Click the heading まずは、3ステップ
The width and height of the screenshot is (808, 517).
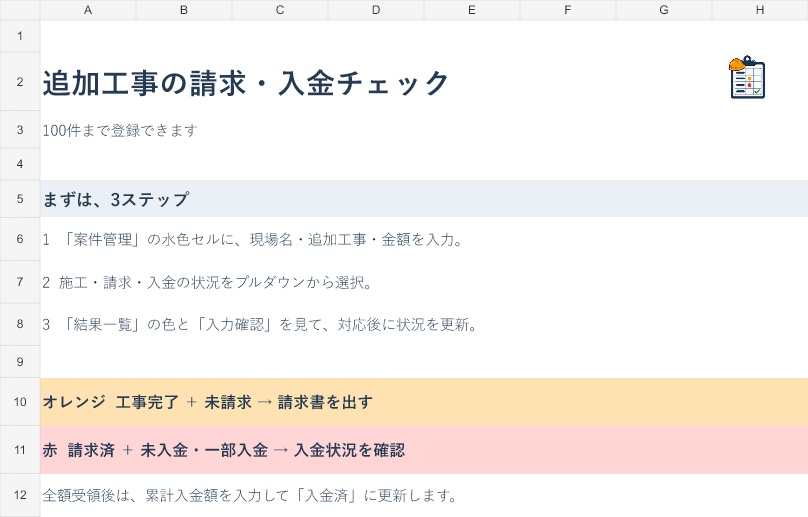(x=116, y=199)
